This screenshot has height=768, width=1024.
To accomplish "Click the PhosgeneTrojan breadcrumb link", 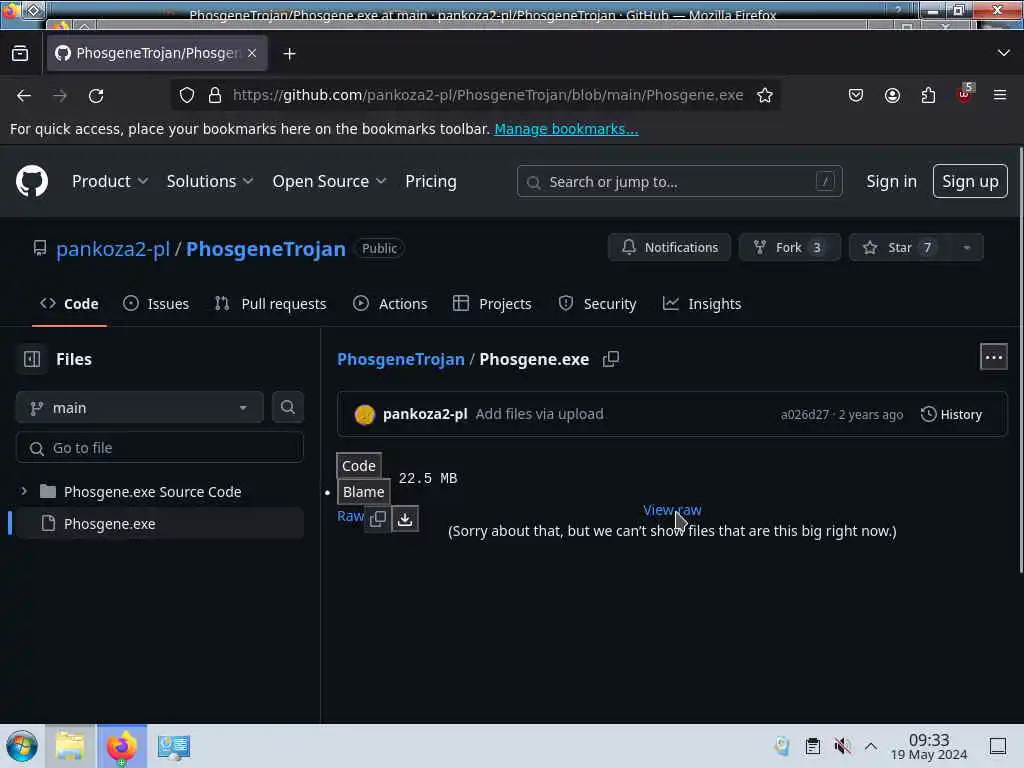I will click(401, 359).
